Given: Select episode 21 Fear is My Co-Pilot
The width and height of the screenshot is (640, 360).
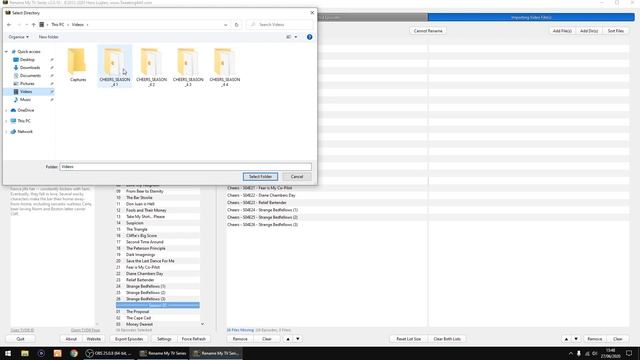Looking at the screenshot, I should click(x=158, y=267).
